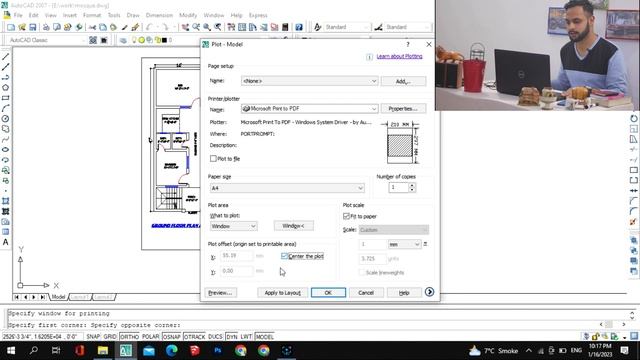
Task: Click the Save icon in Standard toolbar
Action: [x=33, y=27]
